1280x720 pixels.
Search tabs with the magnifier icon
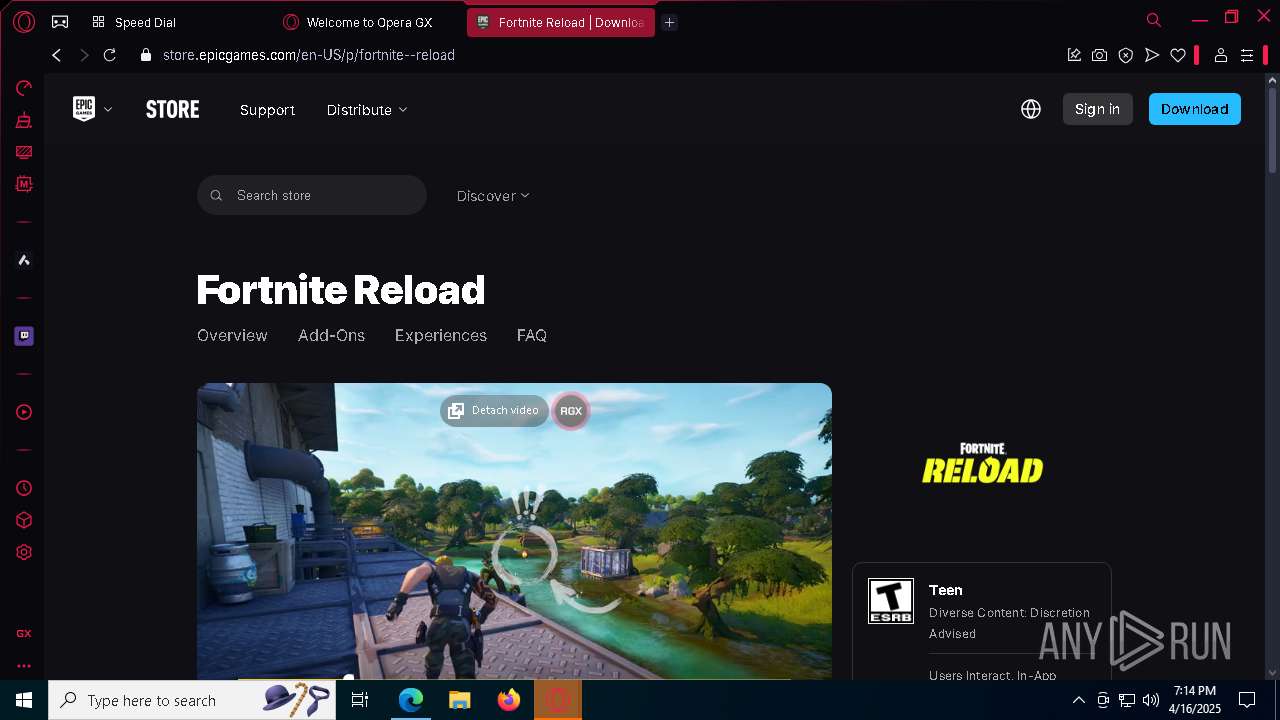pos(1153,20)
